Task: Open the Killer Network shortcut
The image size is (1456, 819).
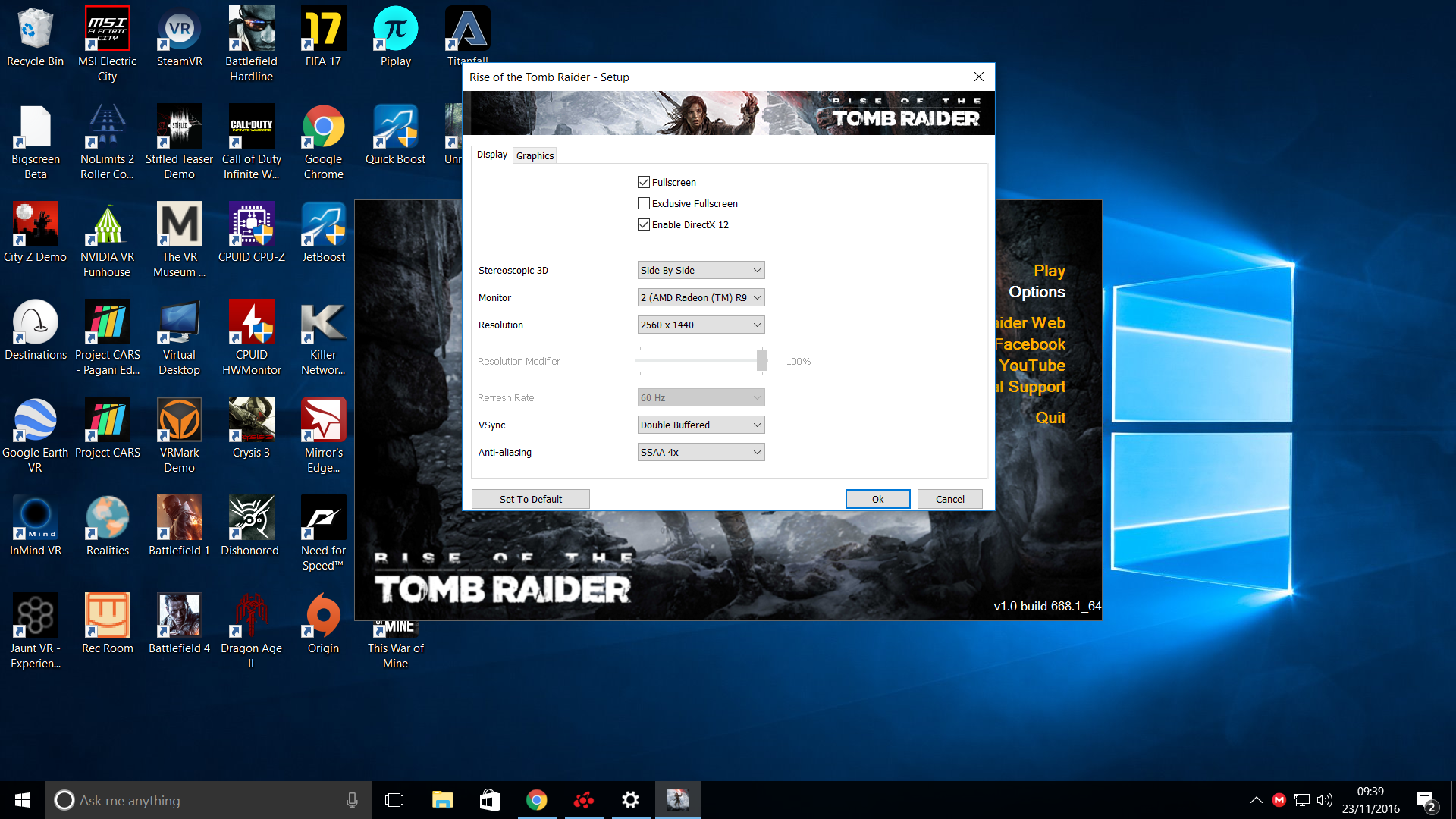Action: point(323,338)
